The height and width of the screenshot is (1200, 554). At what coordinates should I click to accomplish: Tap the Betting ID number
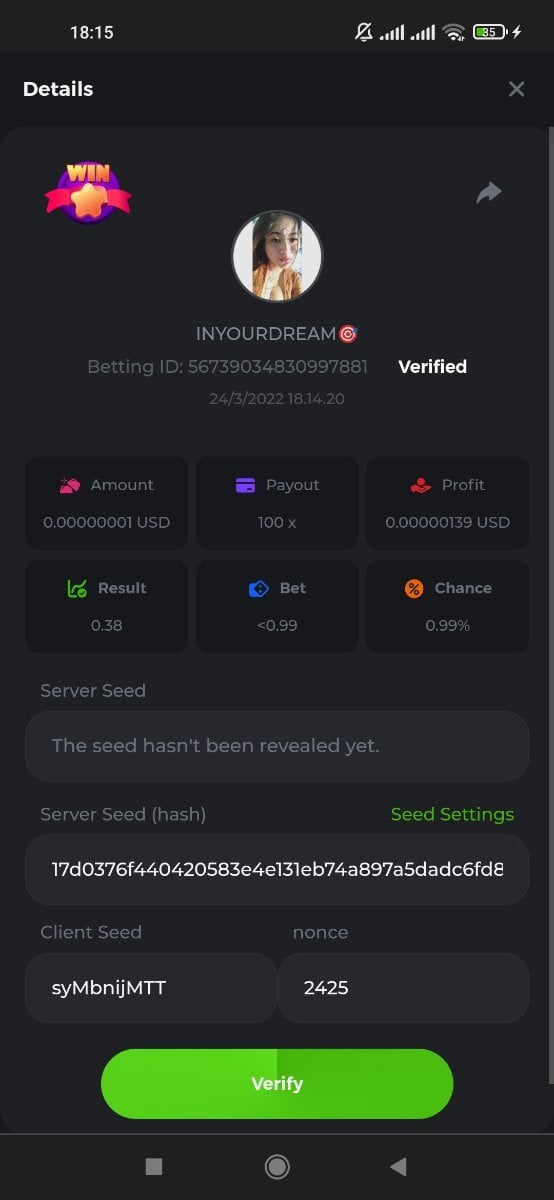tap(278, 367)
